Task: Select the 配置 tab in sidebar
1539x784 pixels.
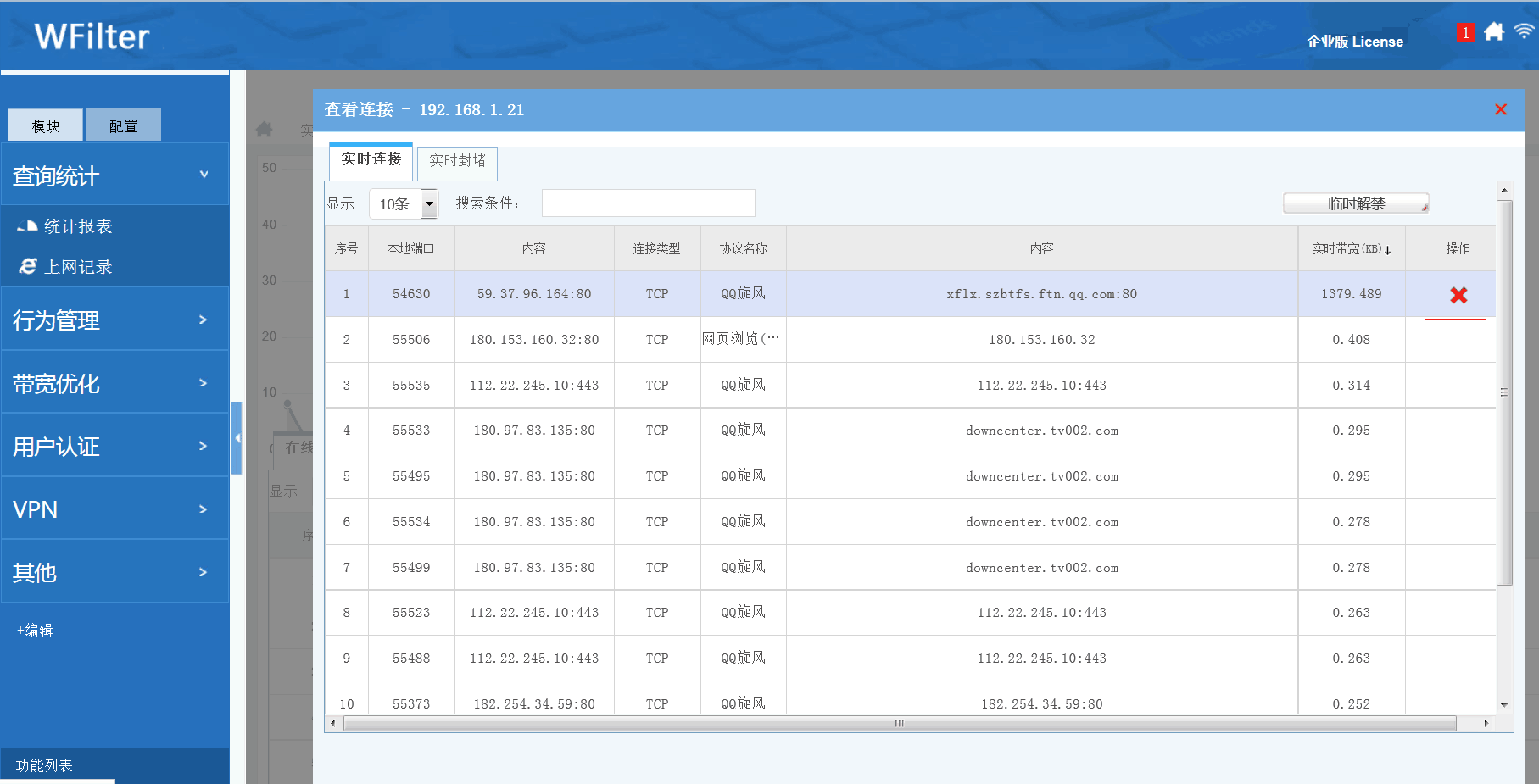Action: [x=123, y=126]
